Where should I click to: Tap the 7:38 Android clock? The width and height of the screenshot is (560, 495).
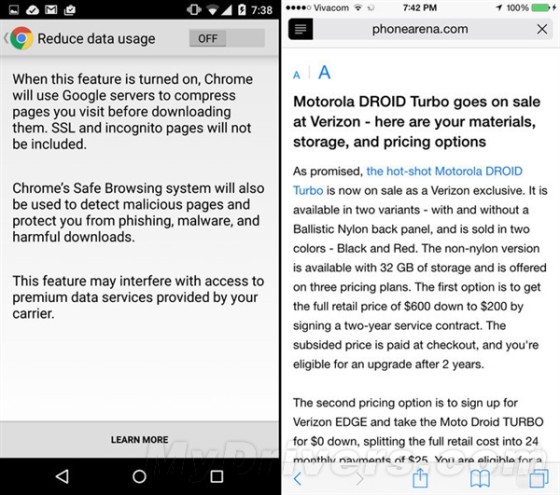tap(261, 10)
